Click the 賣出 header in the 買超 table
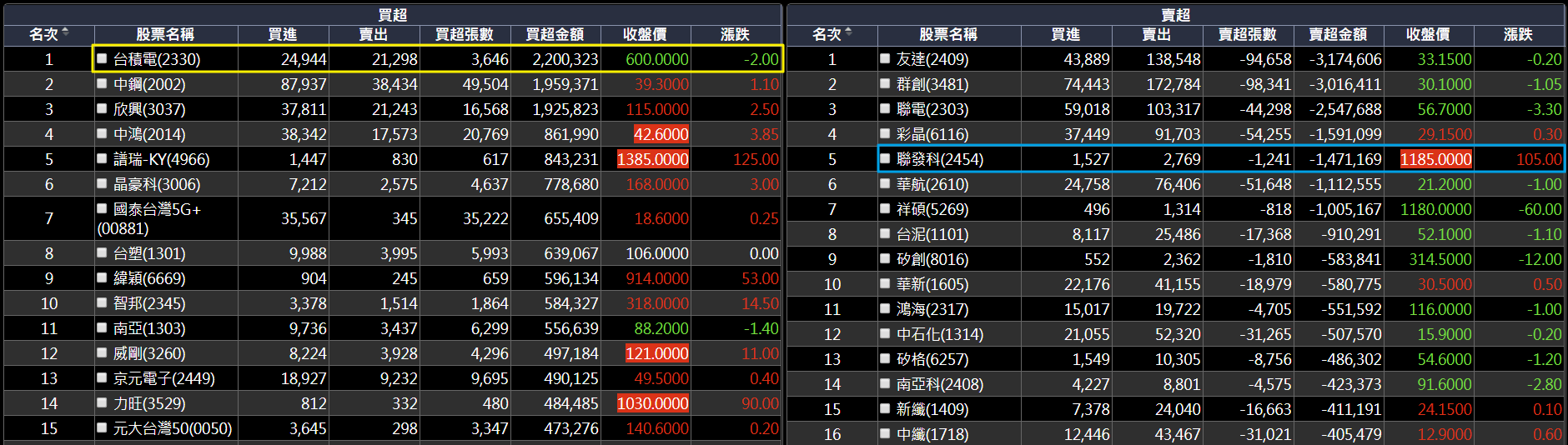The image size is (1568, 445). [x=374, y=34]
